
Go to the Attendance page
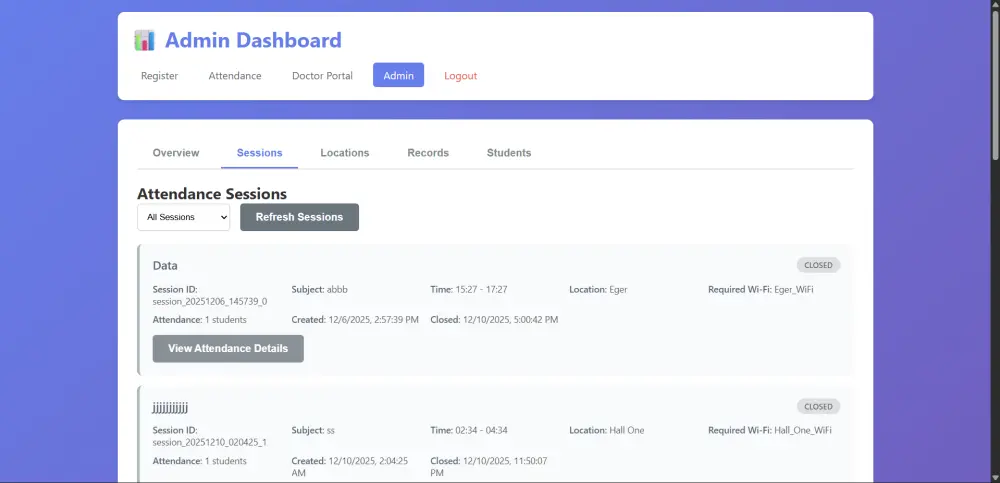click(x=235, y=75)
